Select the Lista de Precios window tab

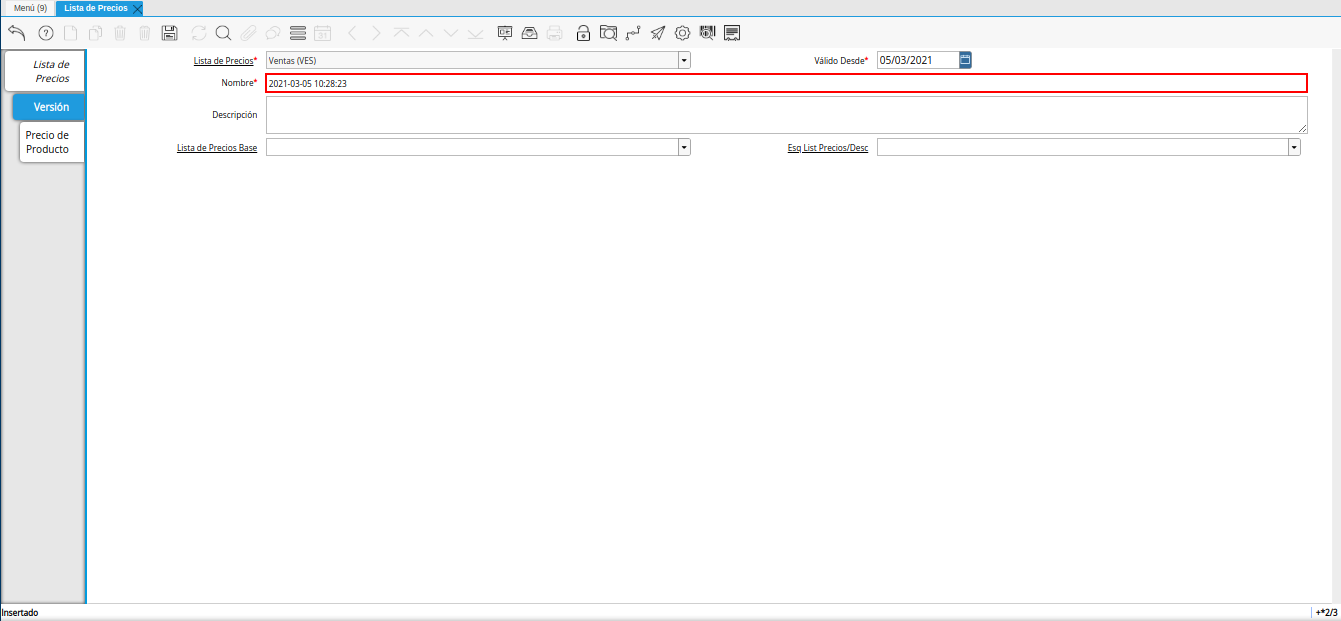click(x=96, y=8)
